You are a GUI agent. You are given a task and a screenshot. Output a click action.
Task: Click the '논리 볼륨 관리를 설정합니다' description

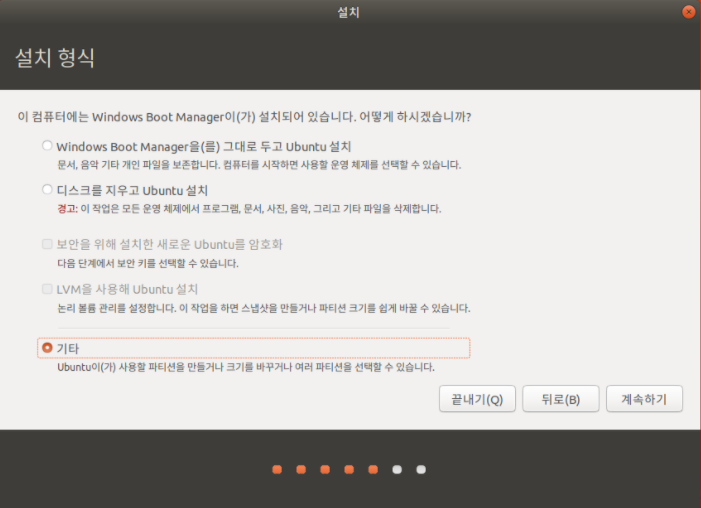tap(264, 309)
